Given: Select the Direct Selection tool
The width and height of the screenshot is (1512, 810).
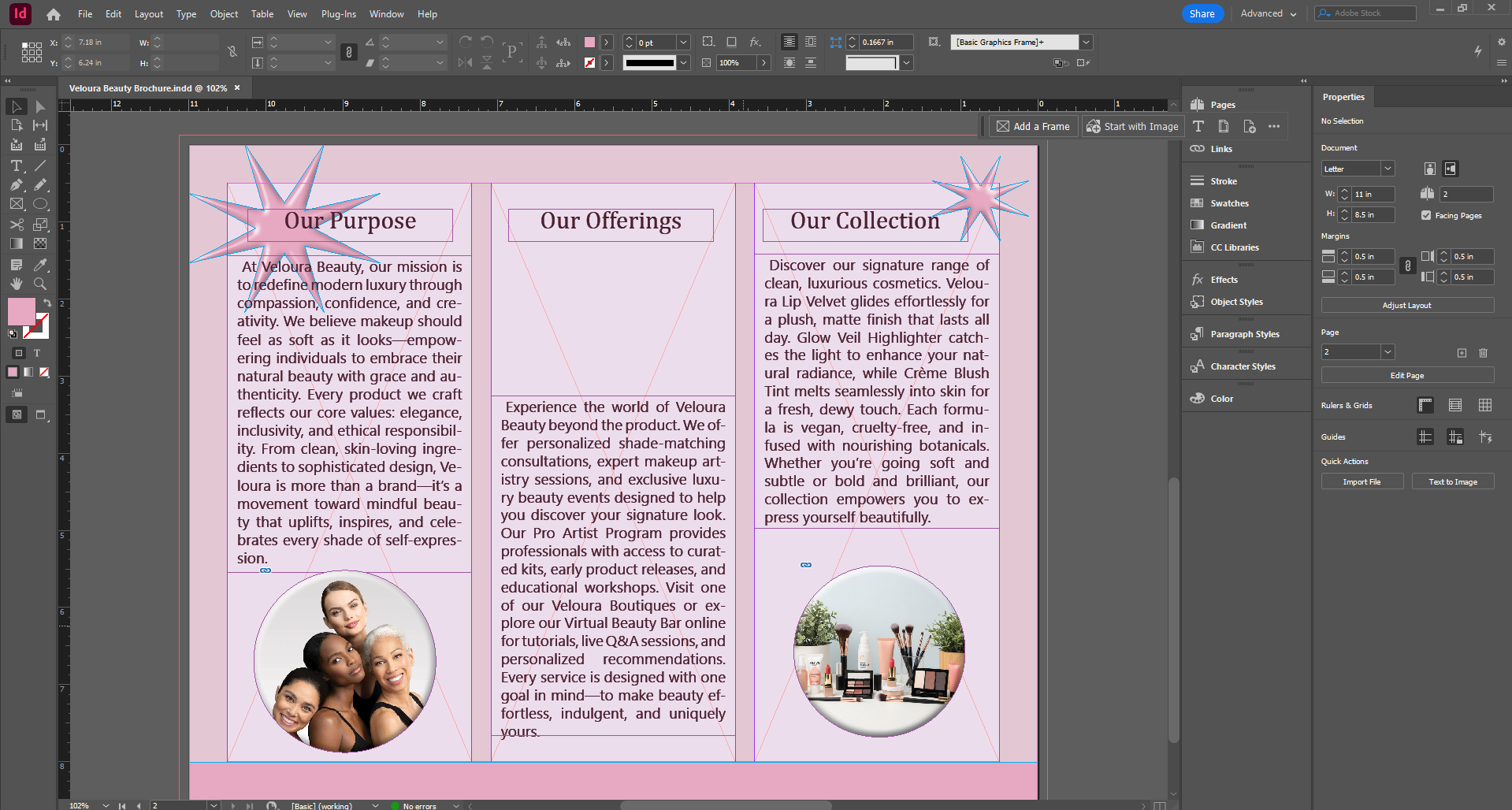Looking at the screenshot, I should tap(40, 106).
